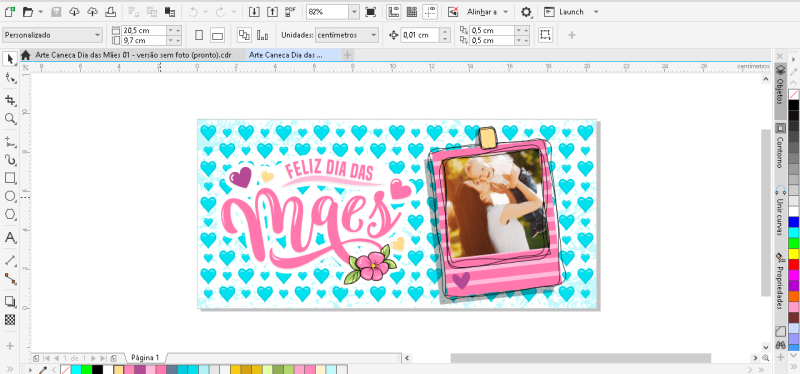The image size is (800, 374).
Task: Select the Shape tool
Action: pyautogui.click(x=10, y=78)
